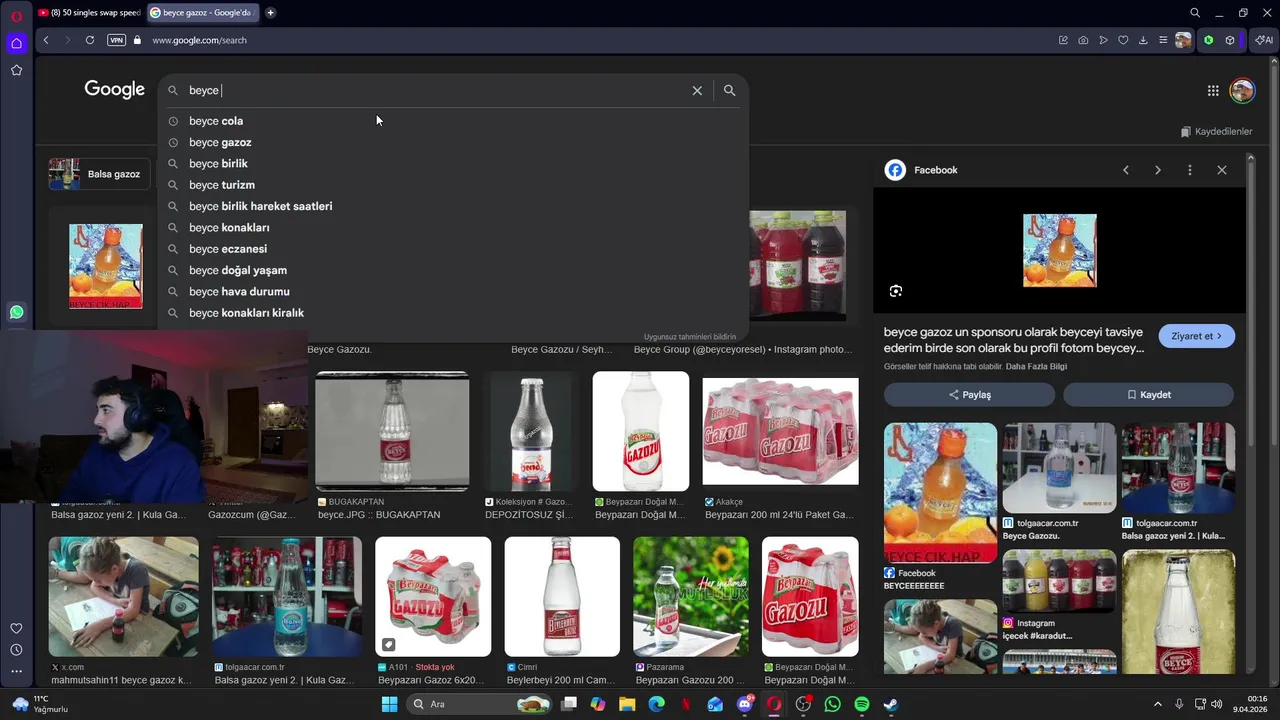Open Spotify from taskbar
This screenshot has width=1280, height=720.
tap(862, 704)
